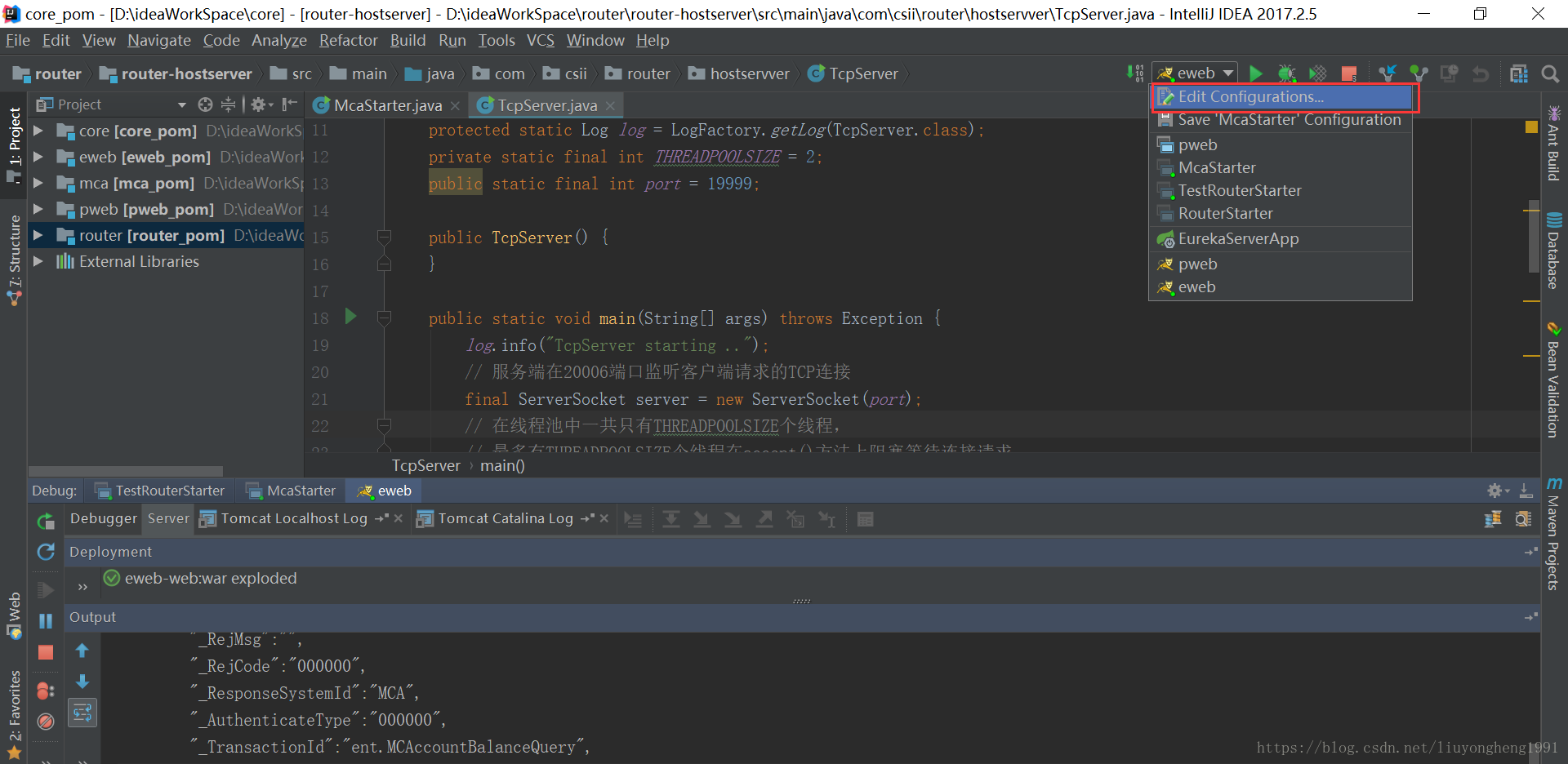This screenshot has height=764, width=1568.
Task: Expand External Libraries node
Action: coord(38,261)
